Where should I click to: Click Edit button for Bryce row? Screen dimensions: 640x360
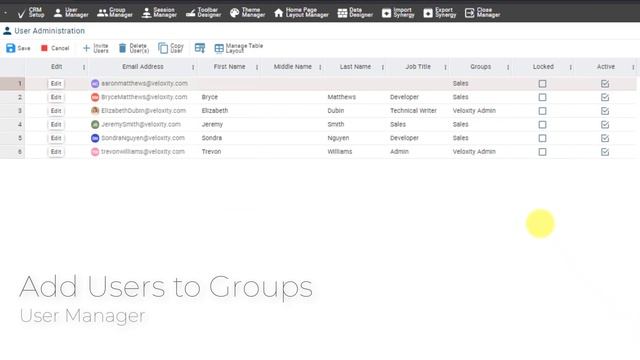point(56,97)
